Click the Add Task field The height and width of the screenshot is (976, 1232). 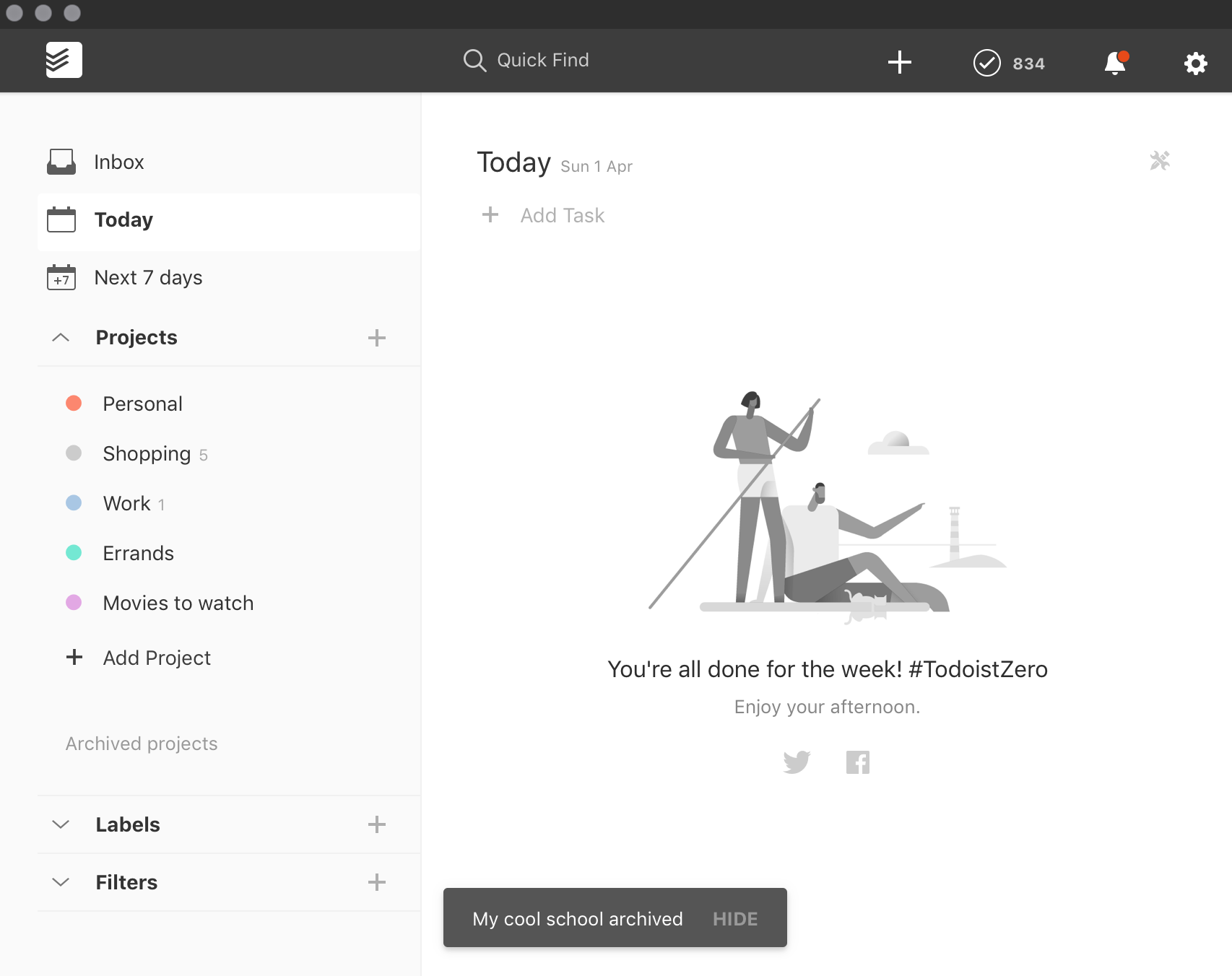(563, 215)
